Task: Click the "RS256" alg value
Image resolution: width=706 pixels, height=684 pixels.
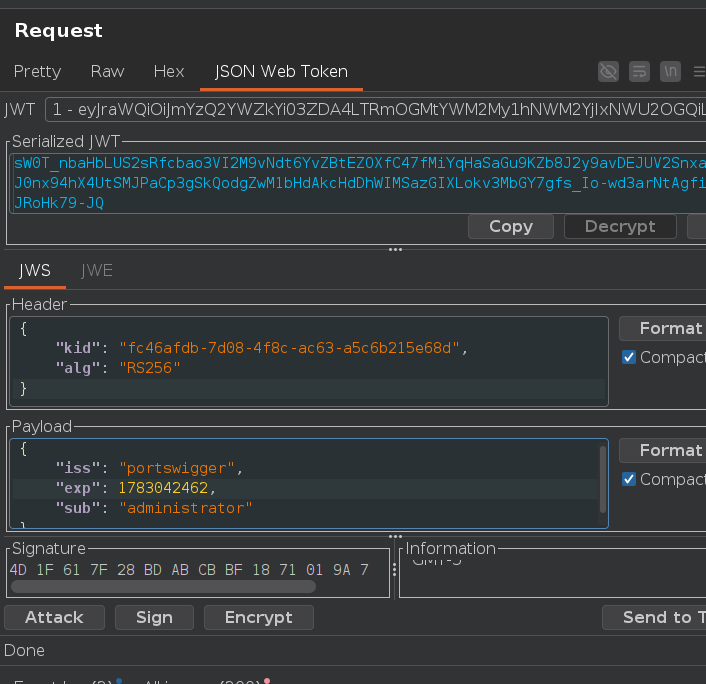Action: 149,368
